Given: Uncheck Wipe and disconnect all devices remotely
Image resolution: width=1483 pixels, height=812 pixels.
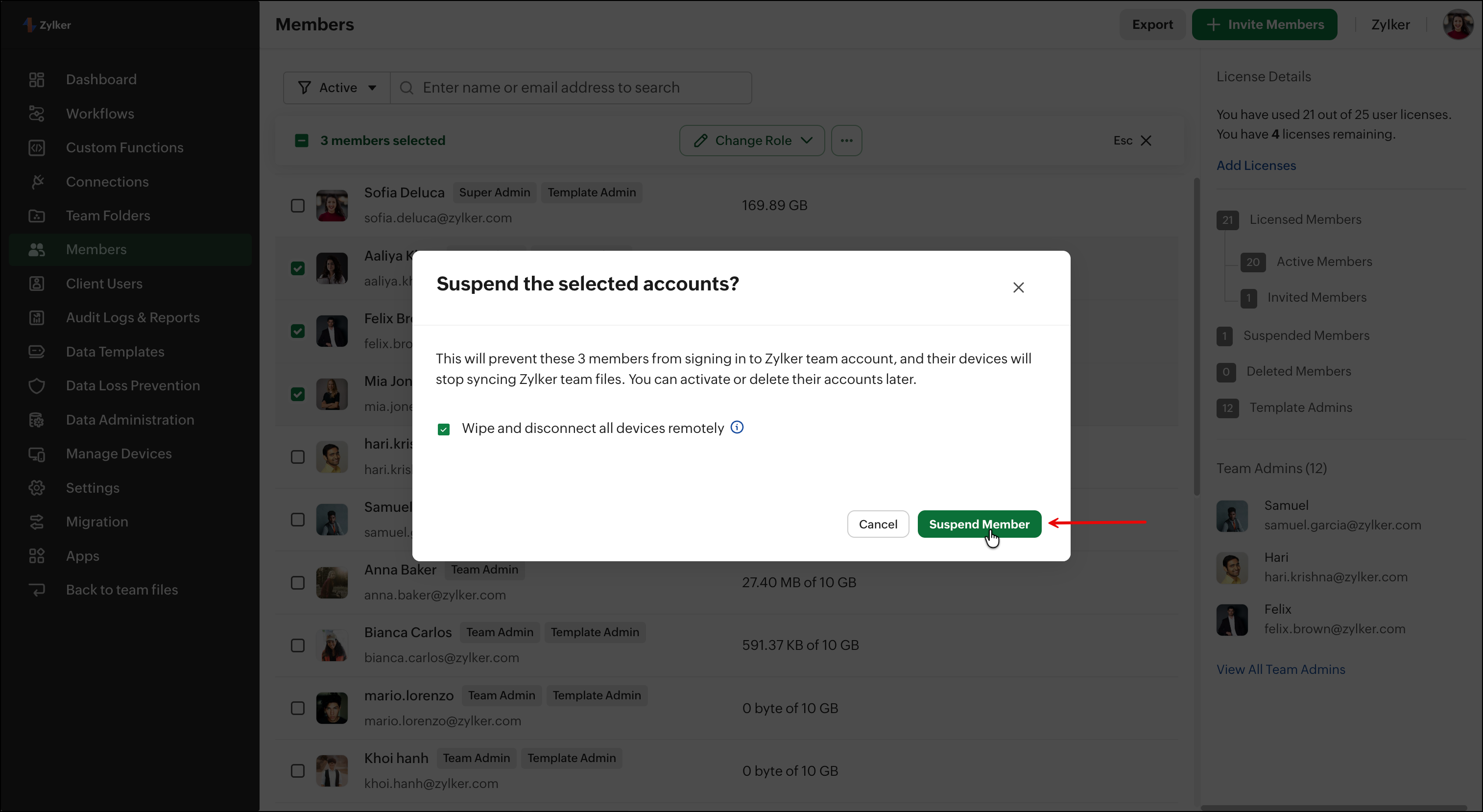Looking at the screenshot, I should [443, 430].
